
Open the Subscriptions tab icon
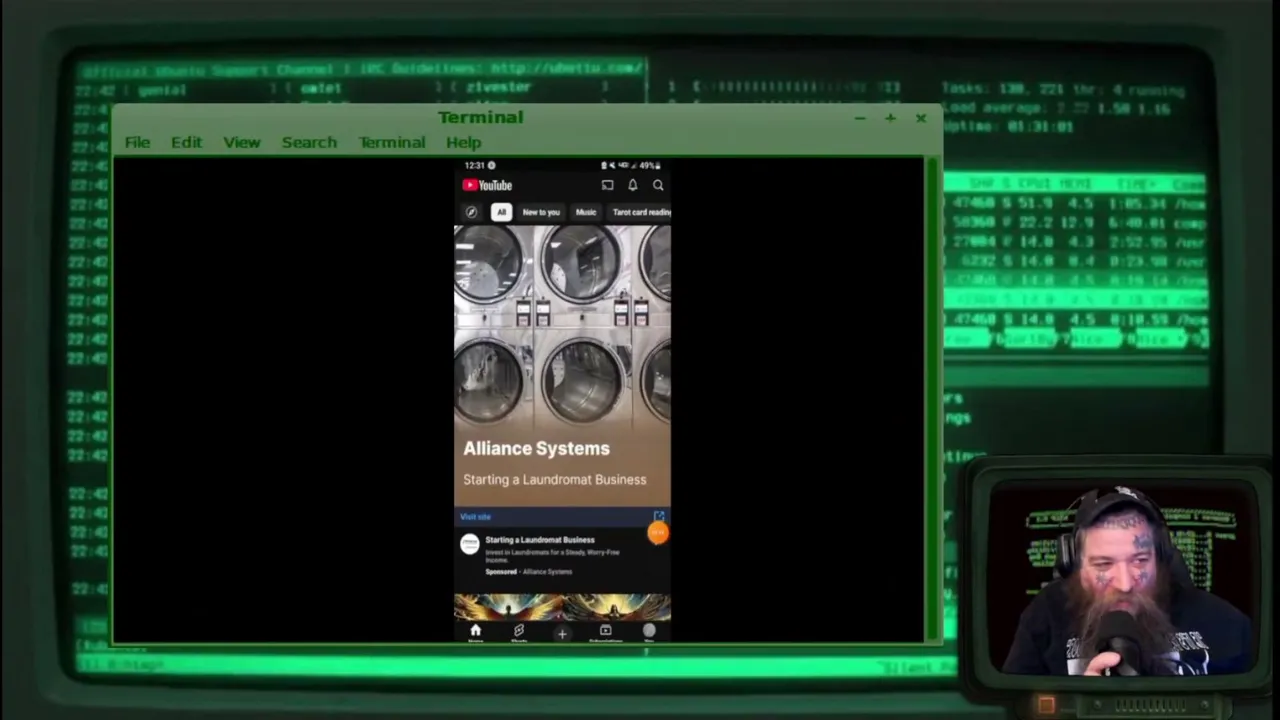point(605,632)
